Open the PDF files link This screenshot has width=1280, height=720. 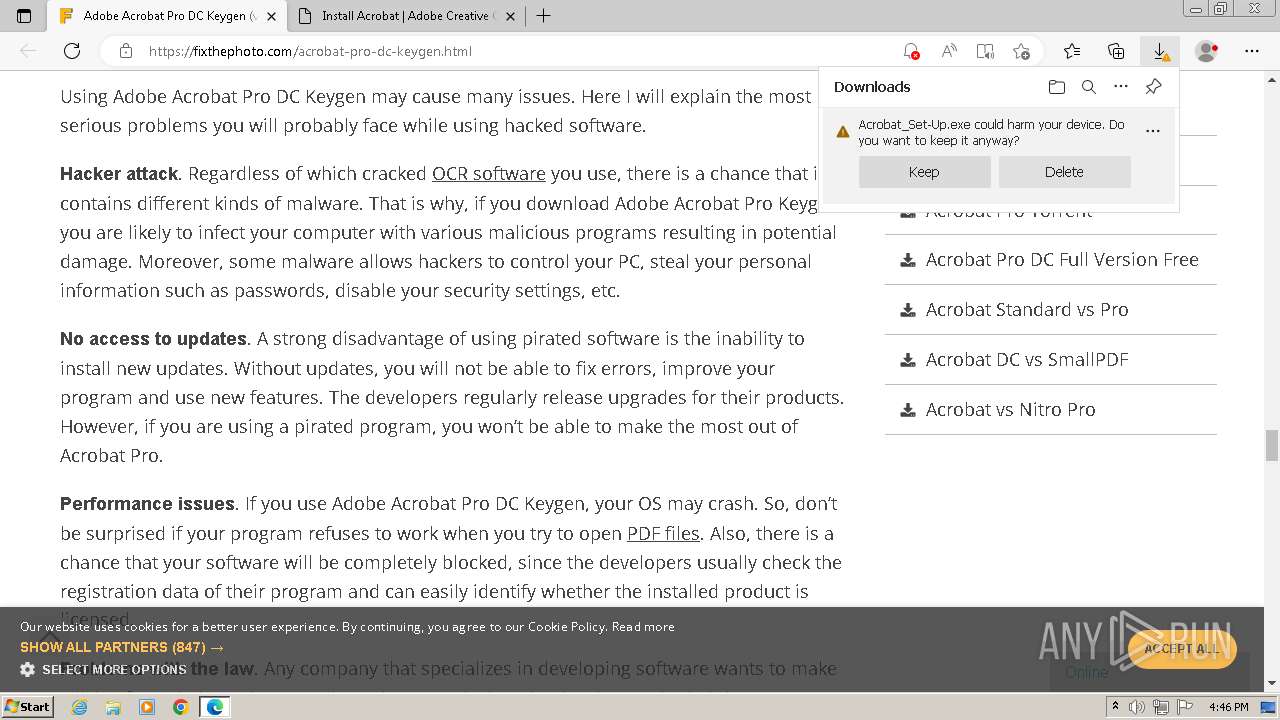click(663, 533)
